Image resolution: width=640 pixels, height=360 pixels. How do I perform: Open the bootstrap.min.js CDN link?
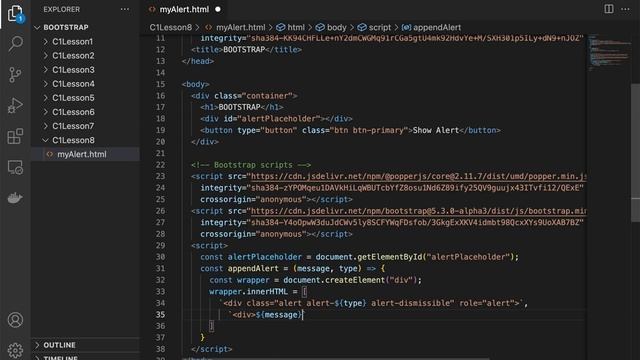(418, 211)
